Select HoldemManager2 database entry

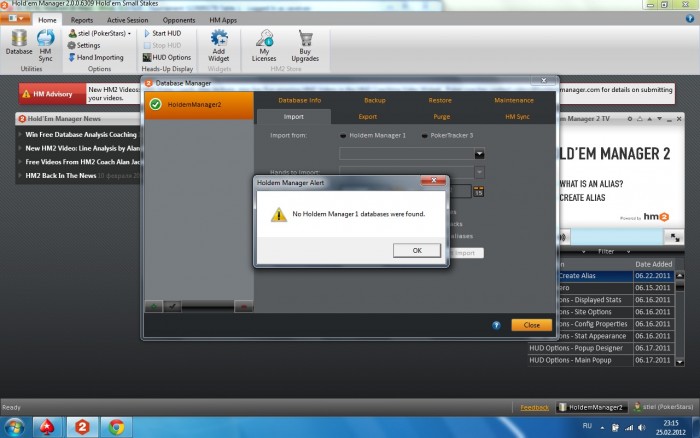tap(199, 105)
